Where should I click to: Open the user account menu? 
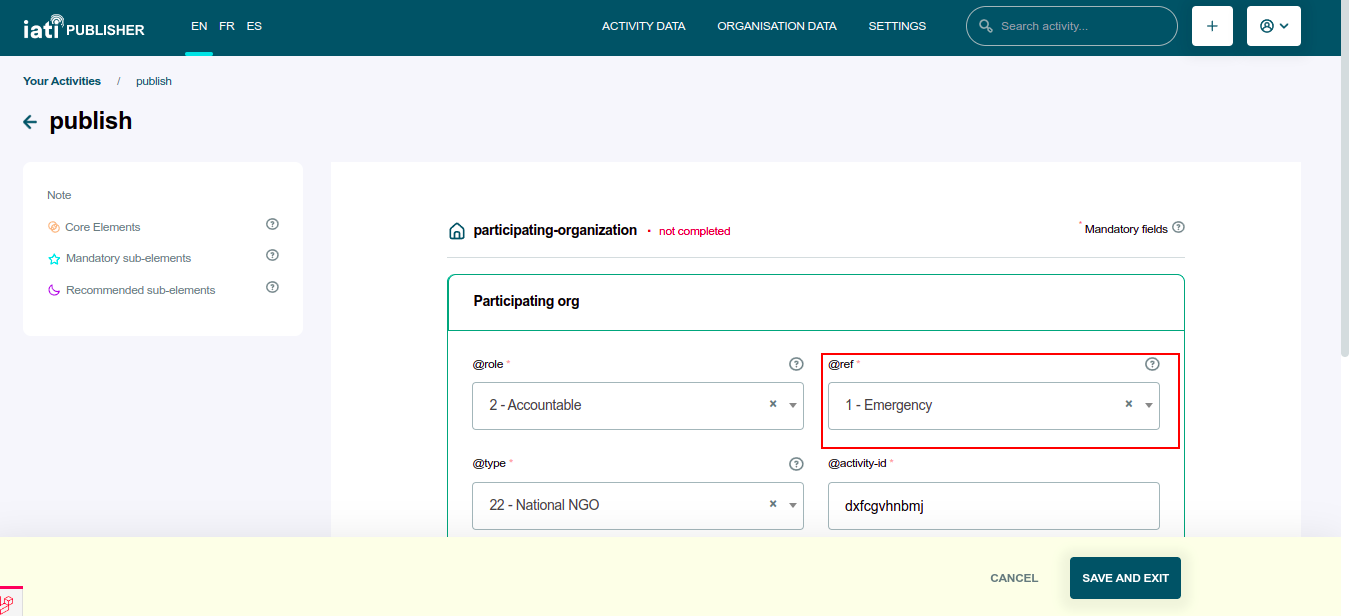coord(1274,26)
